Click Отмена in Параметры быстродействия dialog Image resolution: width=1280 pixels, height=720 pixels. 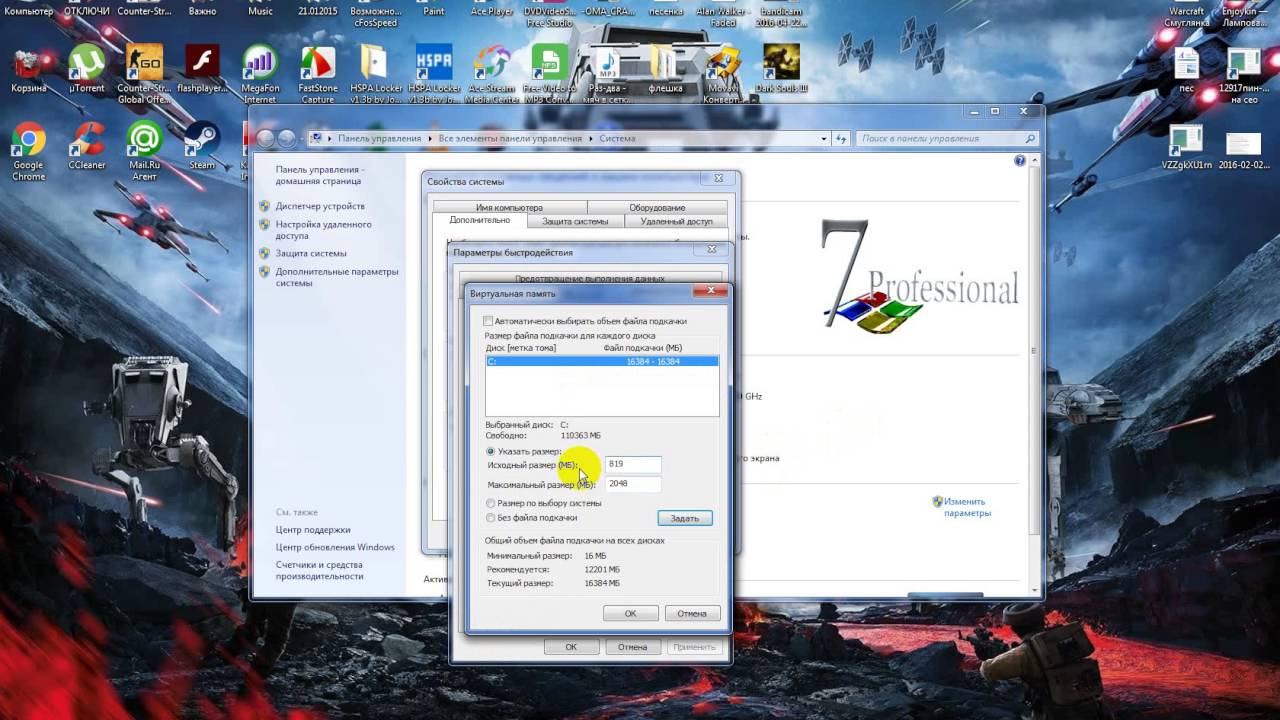click(632, 647)
